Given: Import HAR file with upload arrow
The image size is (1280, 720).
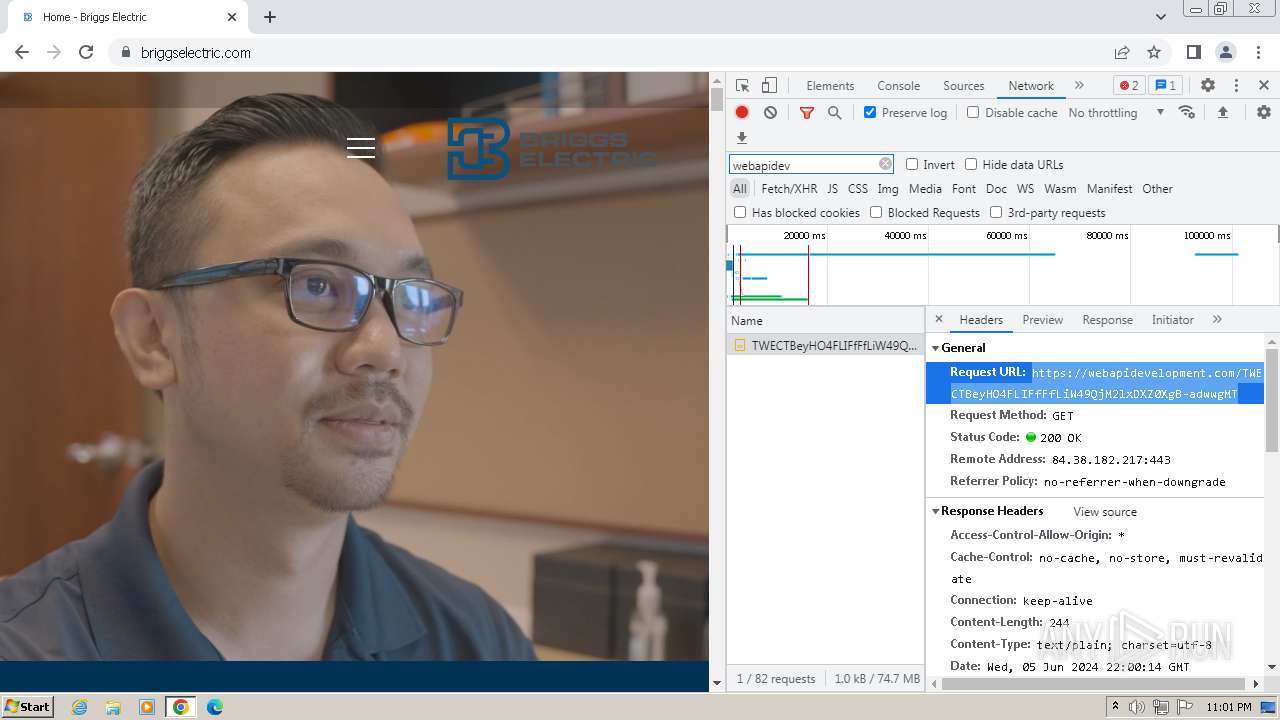Looking at the screenshot, I should tap(1222, 113).
